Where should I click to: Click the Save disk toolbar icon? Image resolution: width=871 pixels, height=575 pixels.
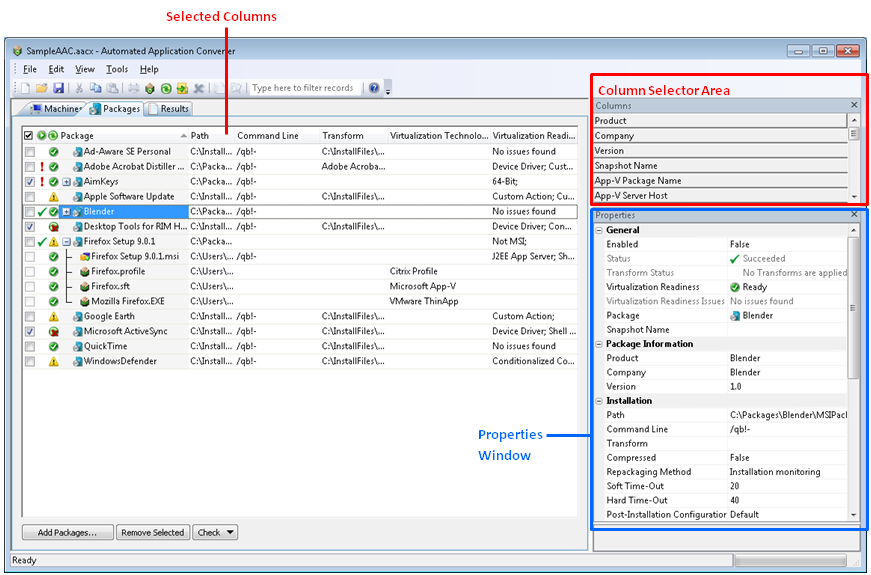click(x=59, y=88)
